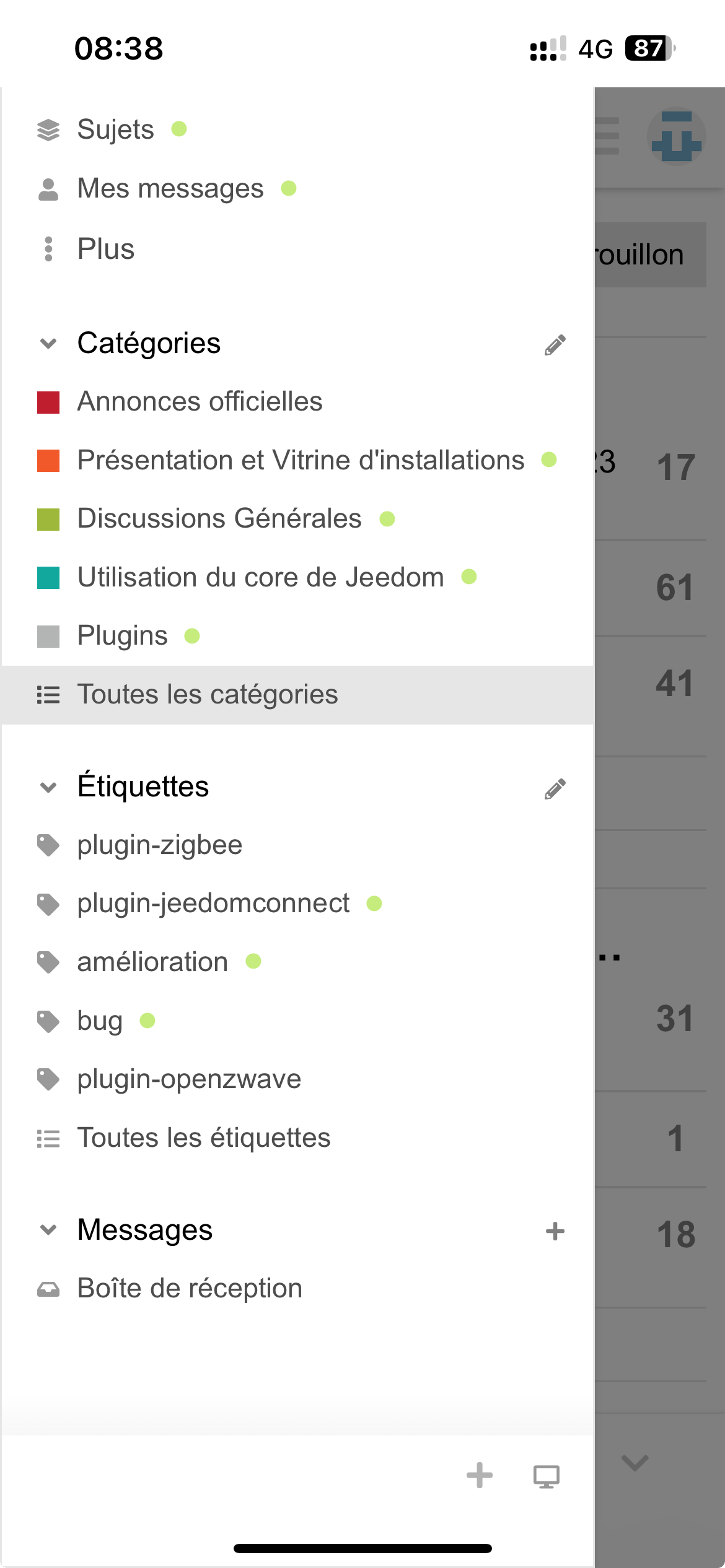Open Toutes les étiquettes link

click(x=203, y=1138)
